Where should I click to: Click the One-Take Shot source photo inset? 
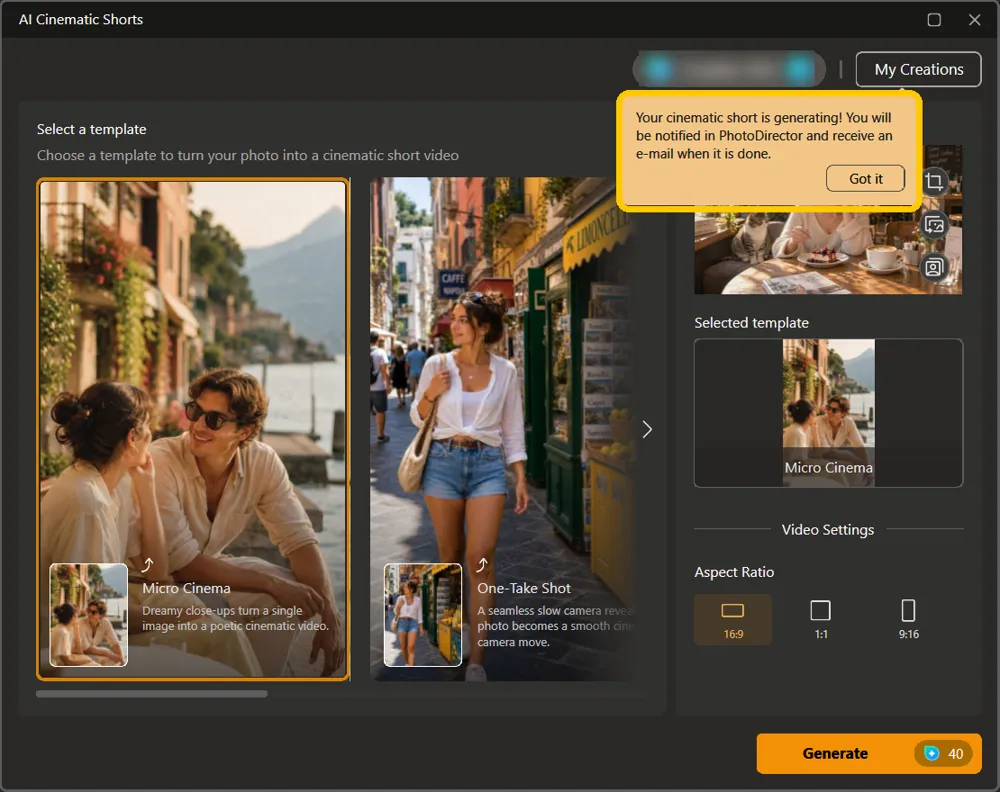pyautogui.click(x=423, y=615)
